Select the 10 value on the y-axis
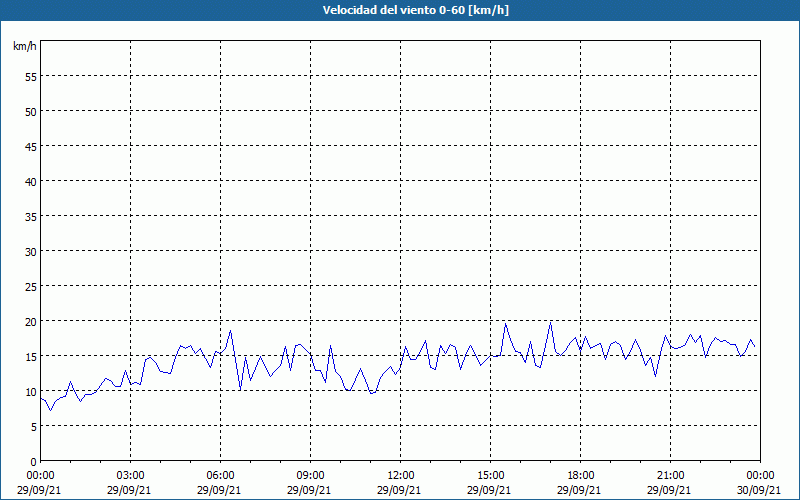Image resolution: width=800 pixels, height=500 pixels. point(31,391)
